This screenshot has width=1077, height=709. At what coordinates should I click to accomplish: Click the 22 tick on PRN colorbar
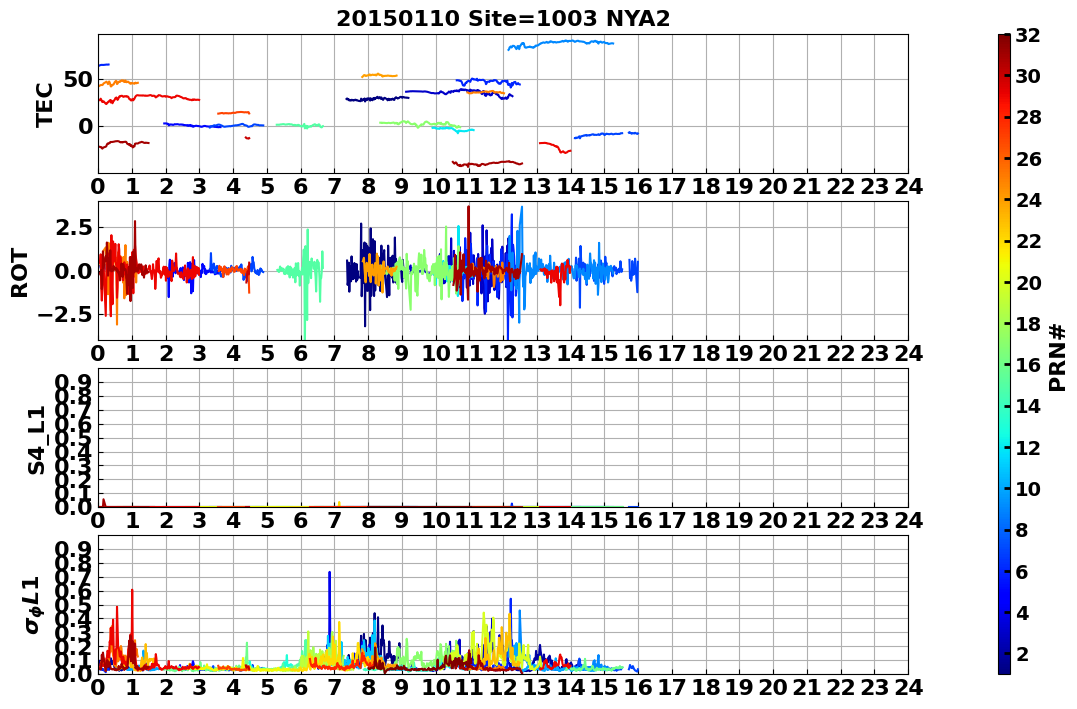(1028, 241)
